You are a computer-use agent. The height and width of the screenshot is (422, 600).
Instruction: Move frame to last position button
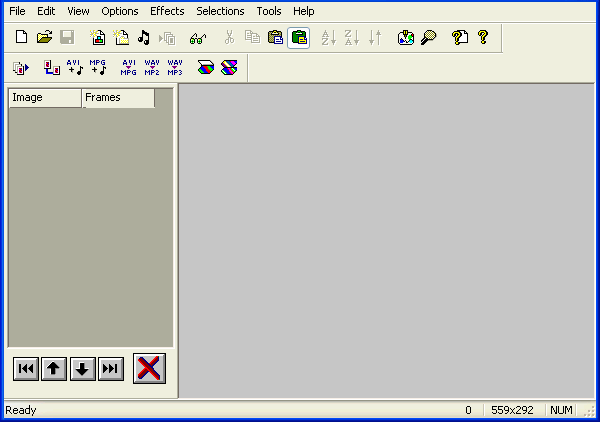[x=111, y=369]
